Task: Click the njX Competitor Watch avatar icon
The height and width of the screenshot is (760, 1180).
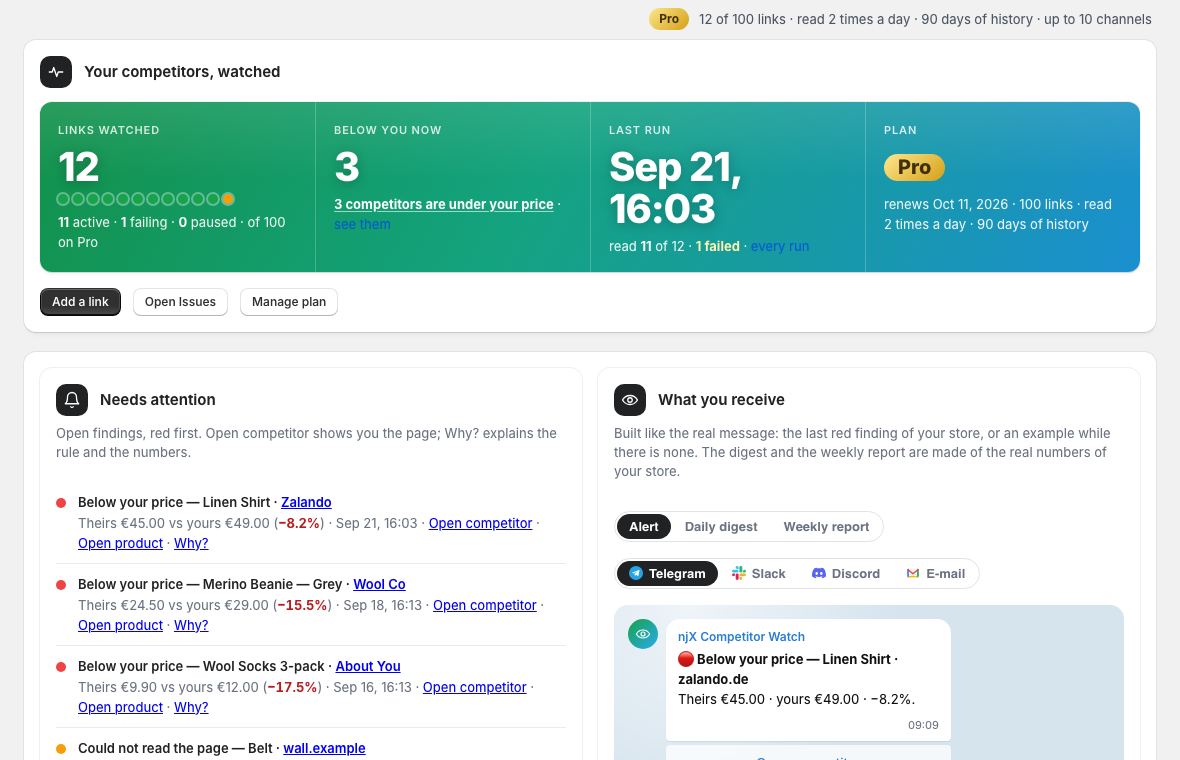Action: (643, 634)
